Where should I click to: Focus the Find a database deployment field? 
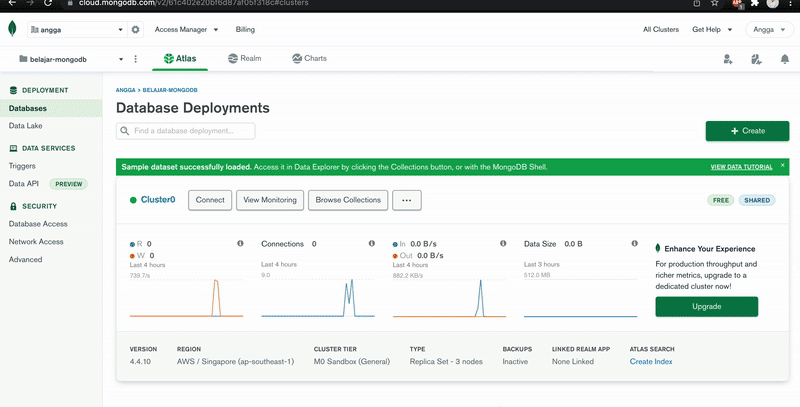[186, 131]
